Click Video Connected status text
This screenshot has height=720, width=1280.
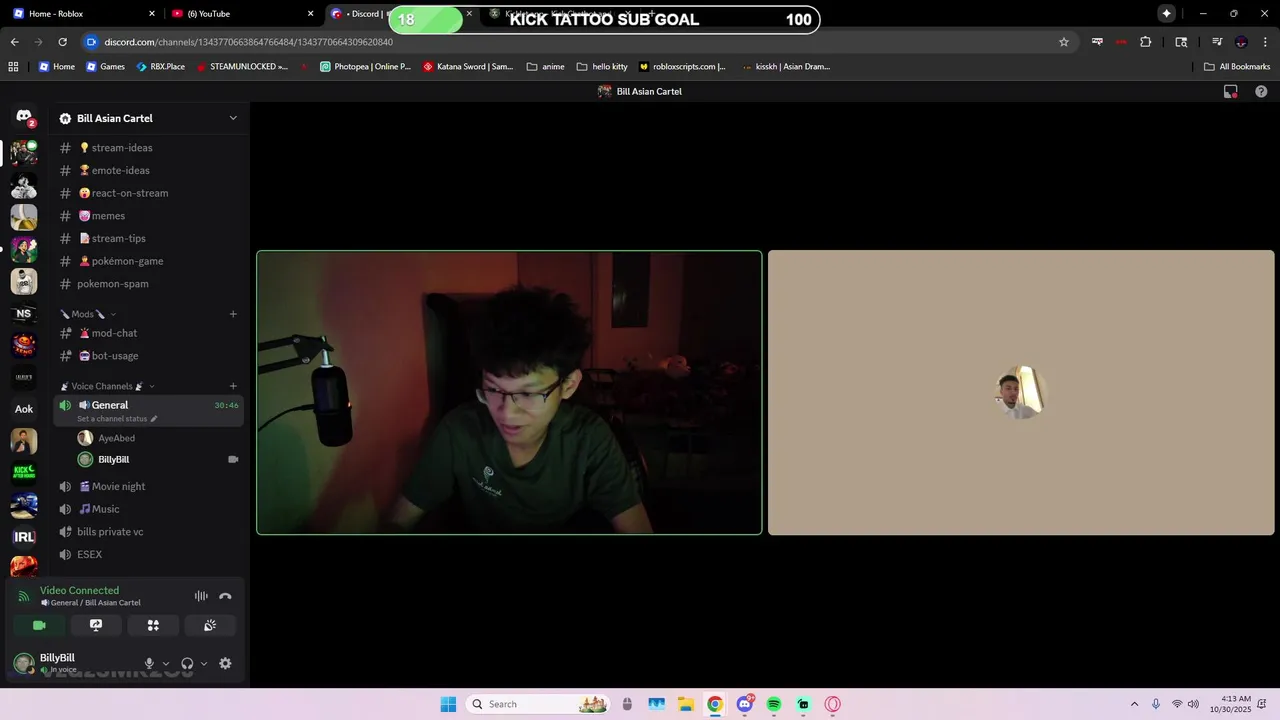pyautogui.click(x=79, y=590)
